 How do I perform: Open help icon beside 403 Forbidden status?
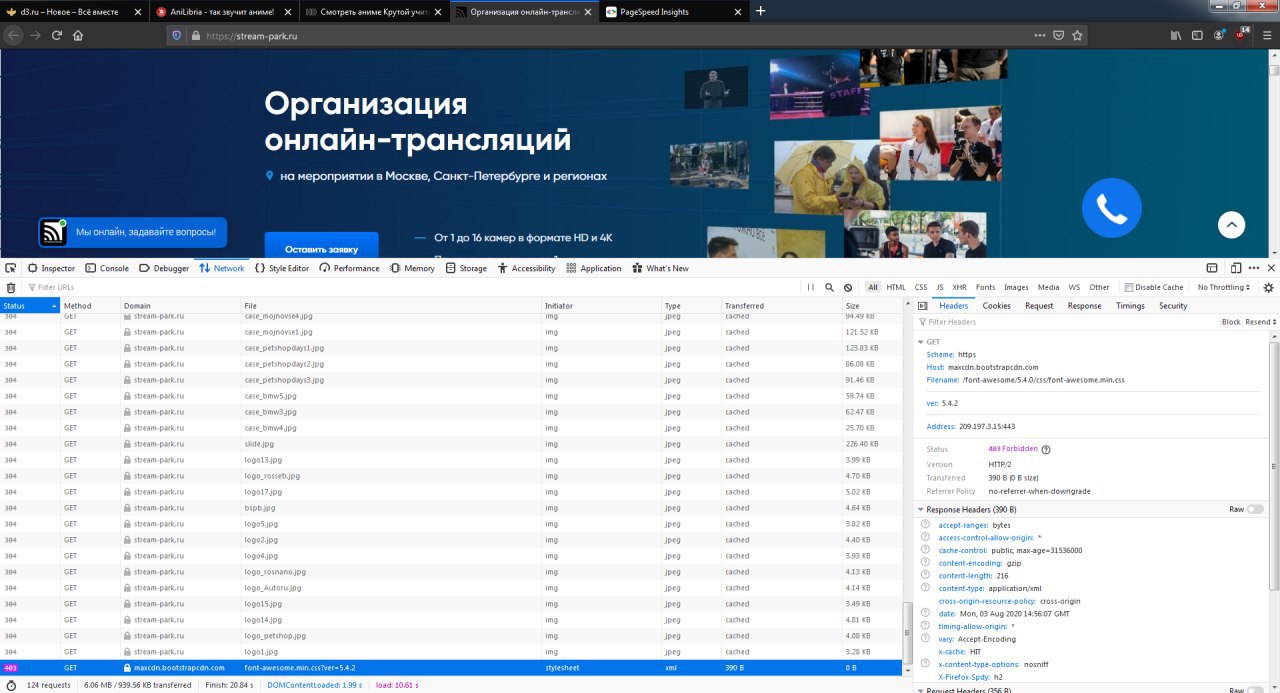pyautogui.click(x=1046, y=449)
